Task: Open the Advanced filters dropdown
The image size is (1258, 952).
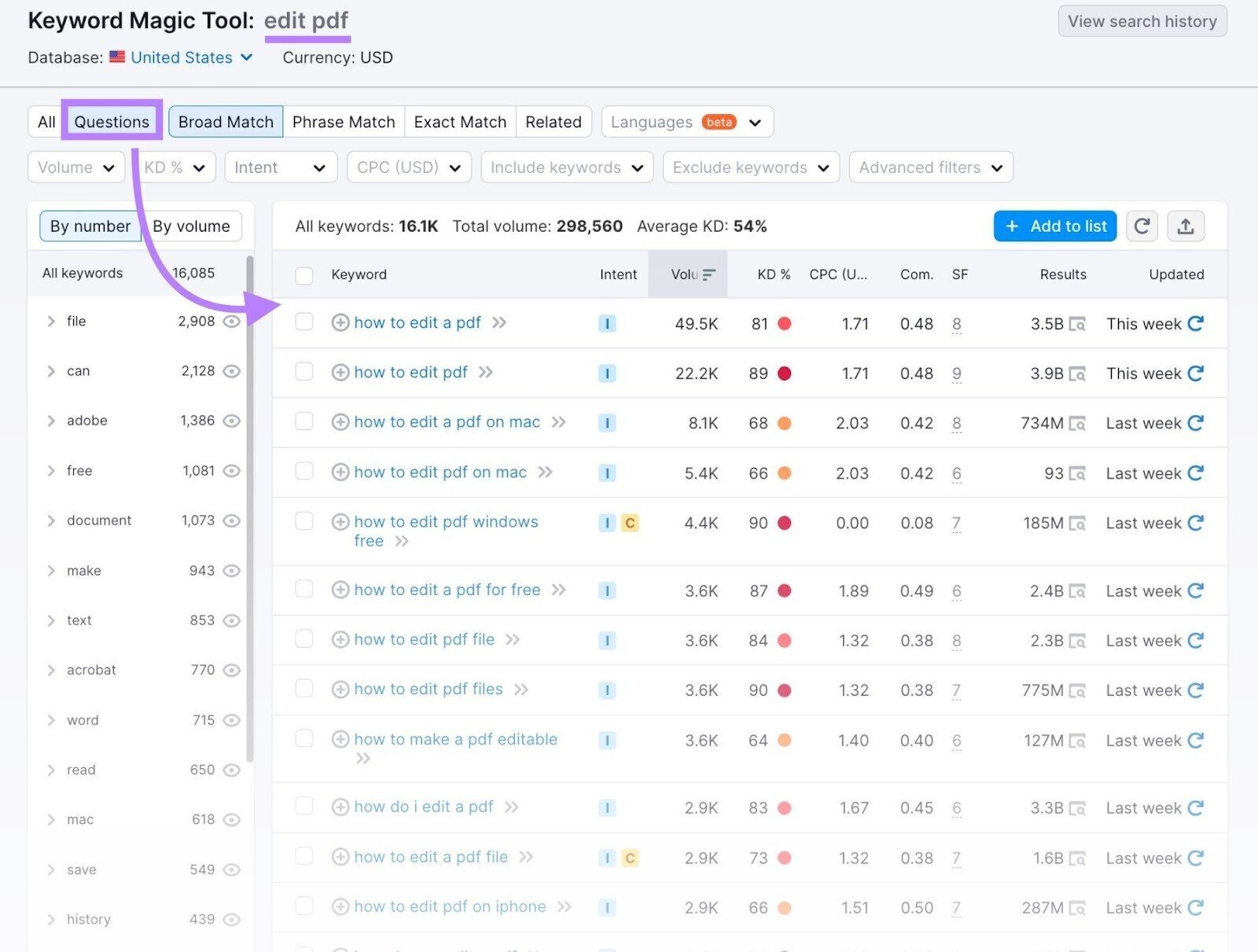Action: point(930,167)
